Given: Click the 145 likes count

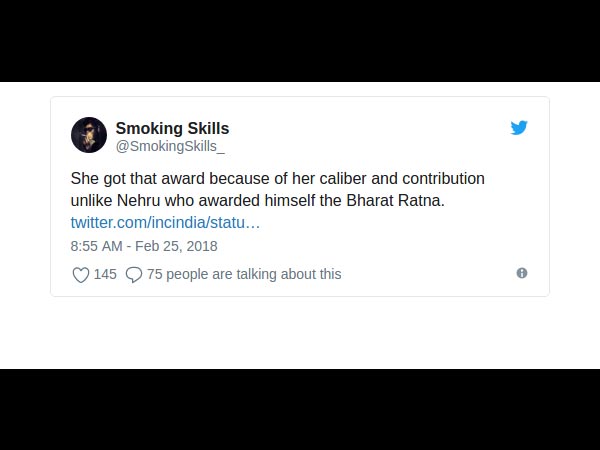Looking at the screenshot, I should [x=105, y=274].
